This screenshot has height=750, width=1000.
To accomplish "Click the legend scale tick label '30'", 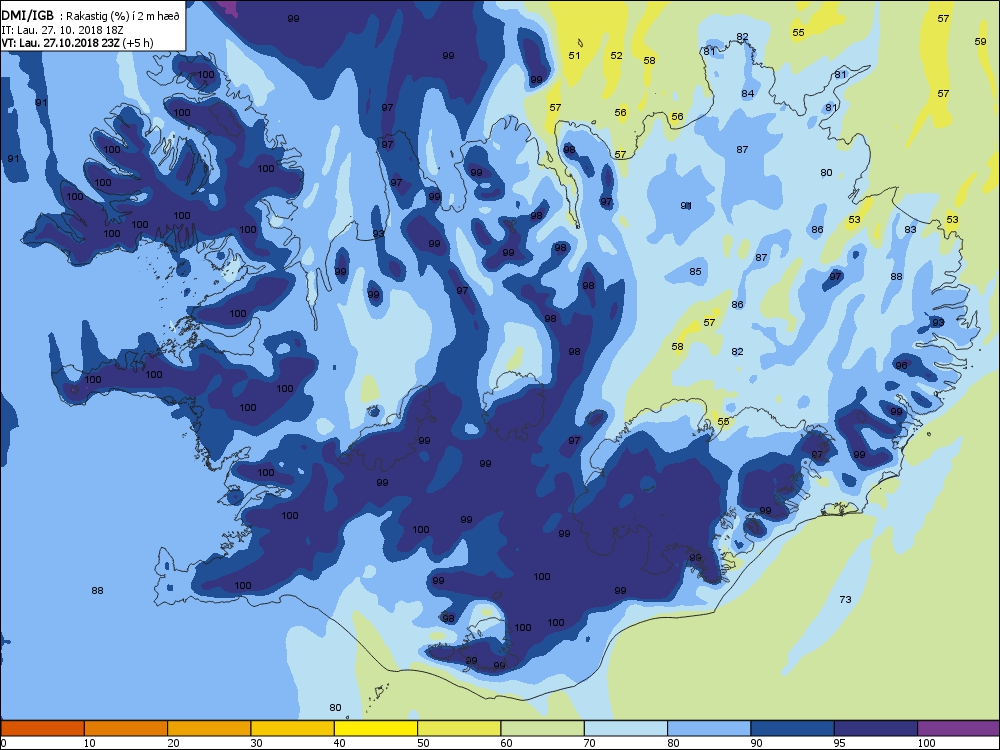I will (x=256, y=743).
